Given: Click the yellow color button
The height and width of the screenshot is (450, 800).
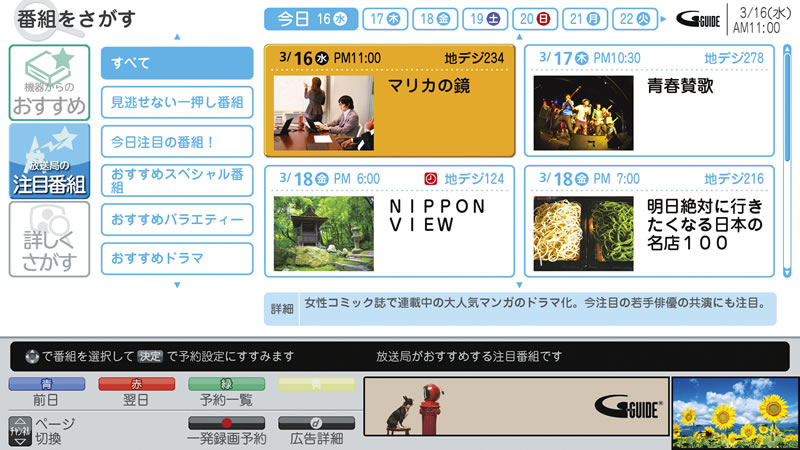Looking at the screenshot, I should click(316, 384).
